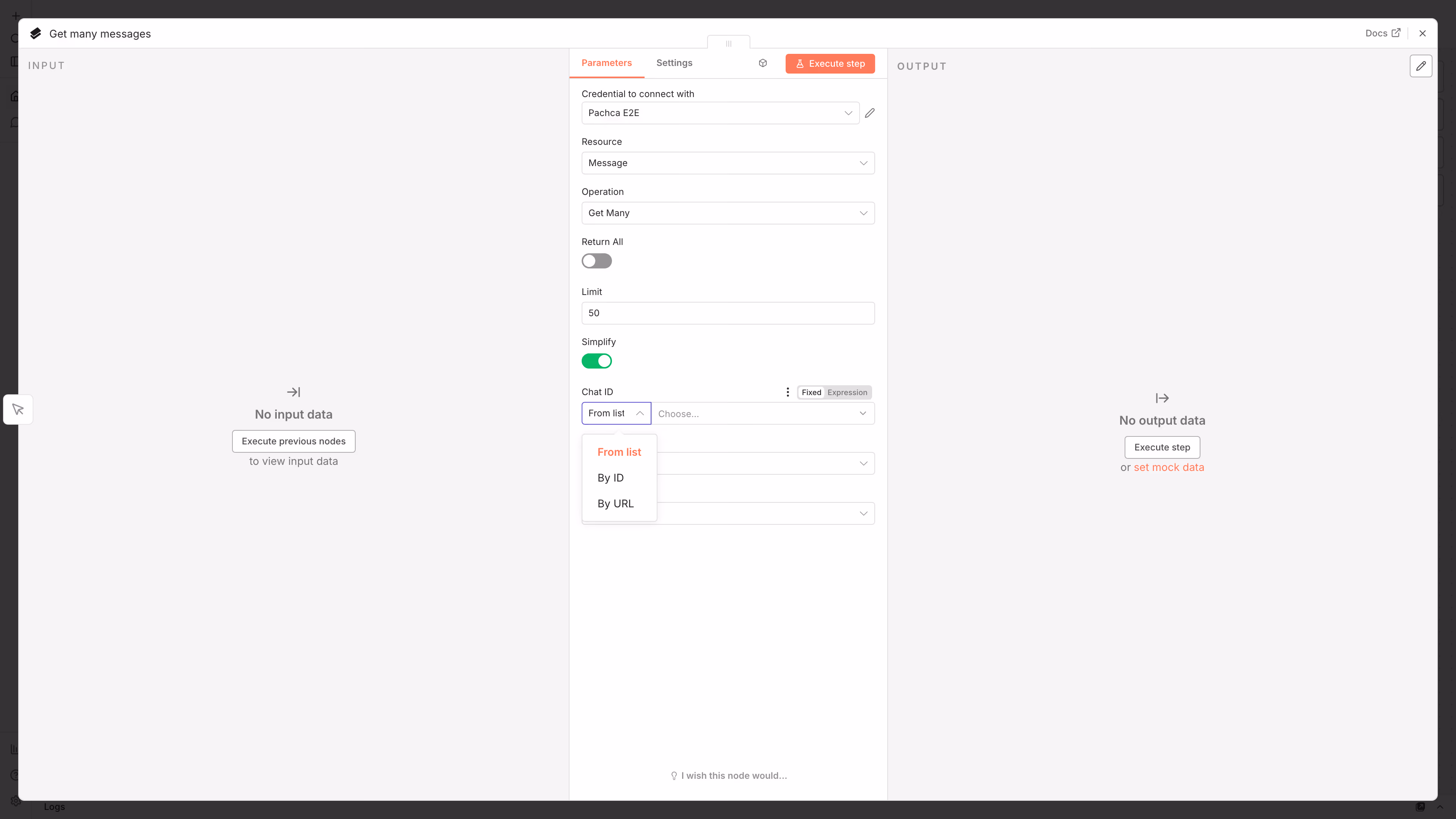The image size is (1456, 819).
Task: Click into the Limit input field
Action: (x=728, y=313)
